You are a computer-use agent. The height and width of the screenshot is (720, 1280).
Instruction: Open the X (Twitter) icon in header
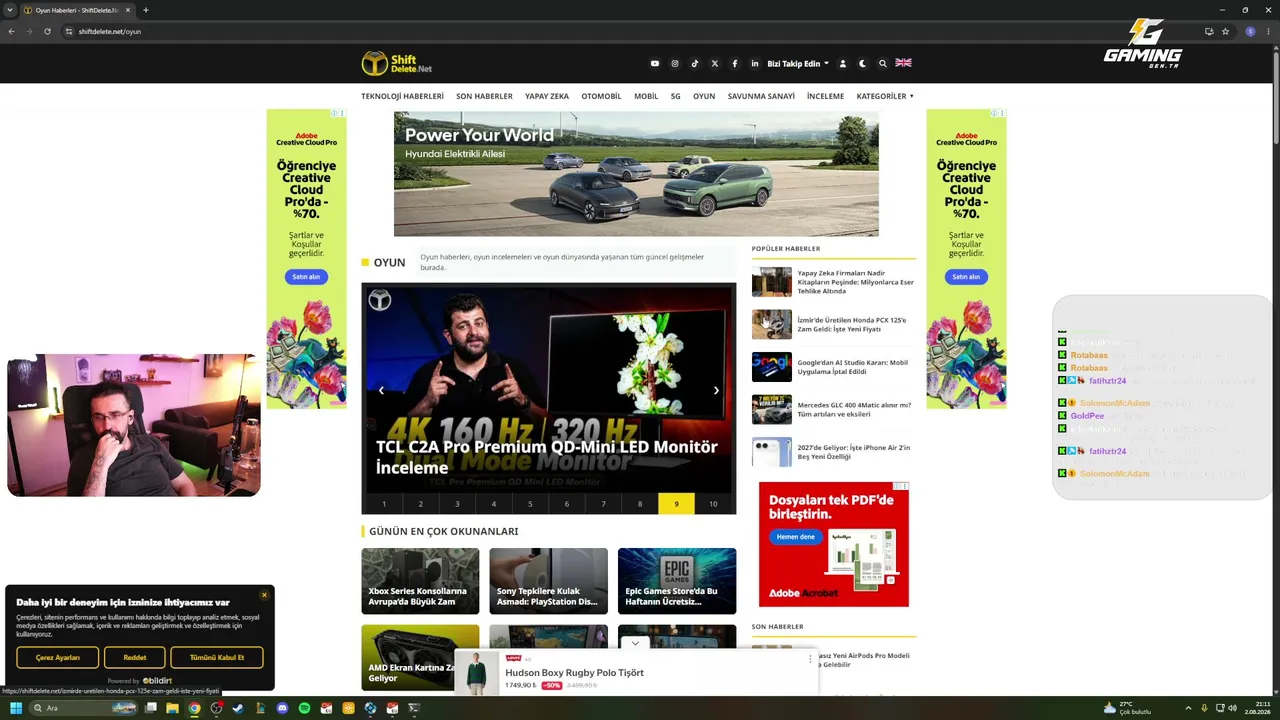pyautogui.click(x=715, y=63)
